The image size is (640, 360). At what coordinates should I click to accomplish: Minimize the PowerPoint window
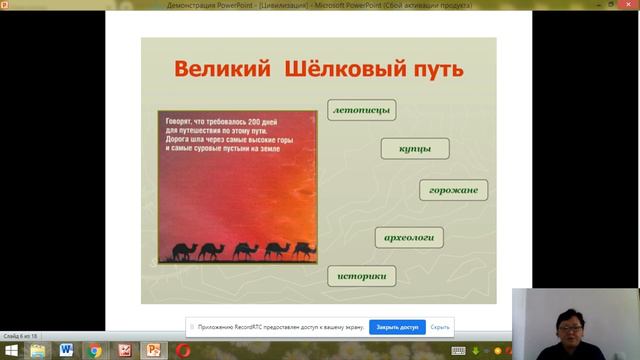pyautogui.click(x=598, y=4)
